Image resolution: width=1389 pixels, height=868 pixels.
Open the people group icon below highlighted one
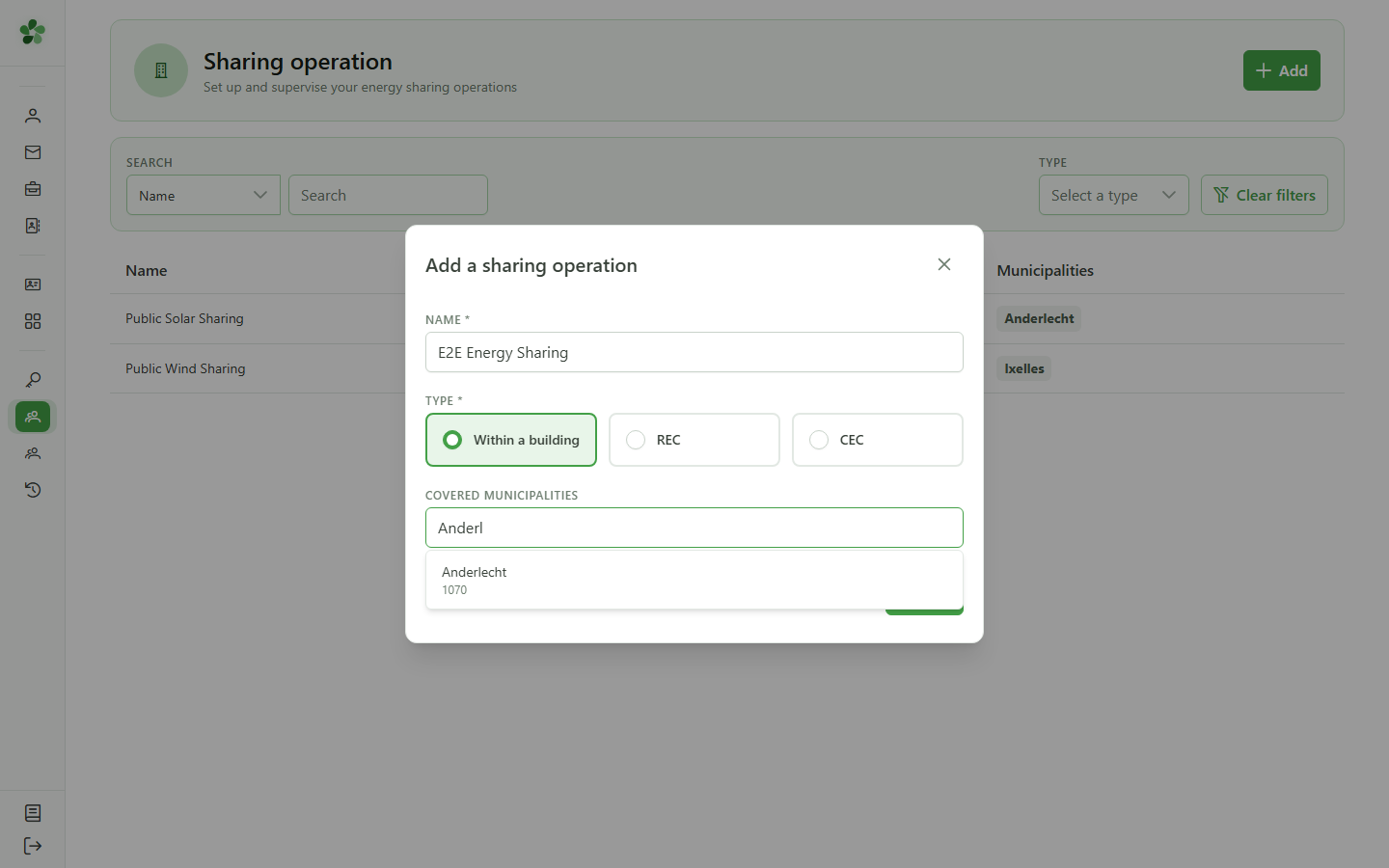point(33,453)
